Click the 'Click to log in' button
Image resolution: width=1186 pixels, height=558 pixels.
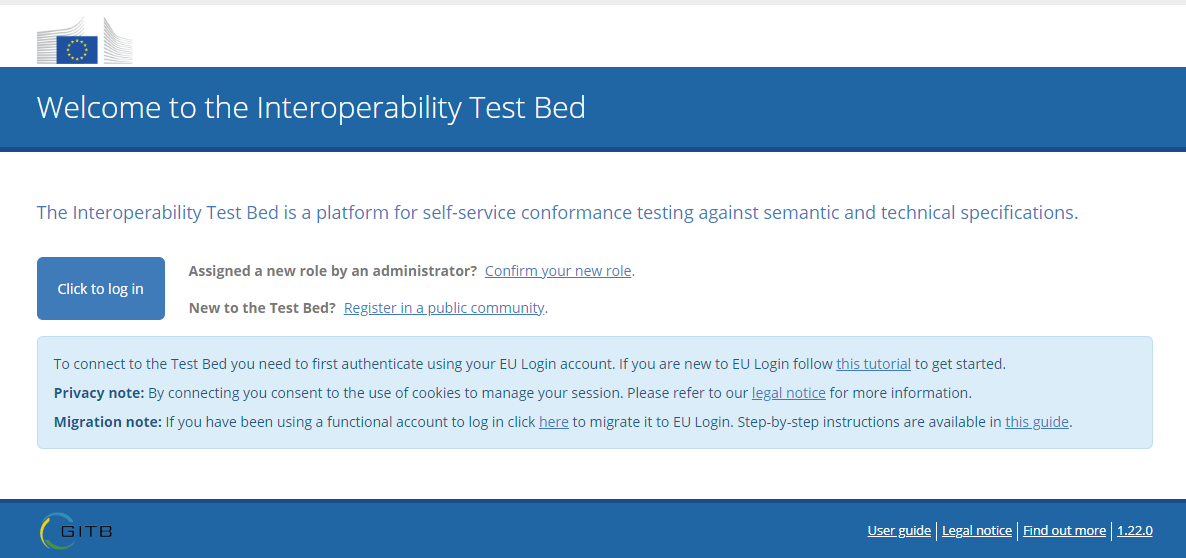point(101,289)
